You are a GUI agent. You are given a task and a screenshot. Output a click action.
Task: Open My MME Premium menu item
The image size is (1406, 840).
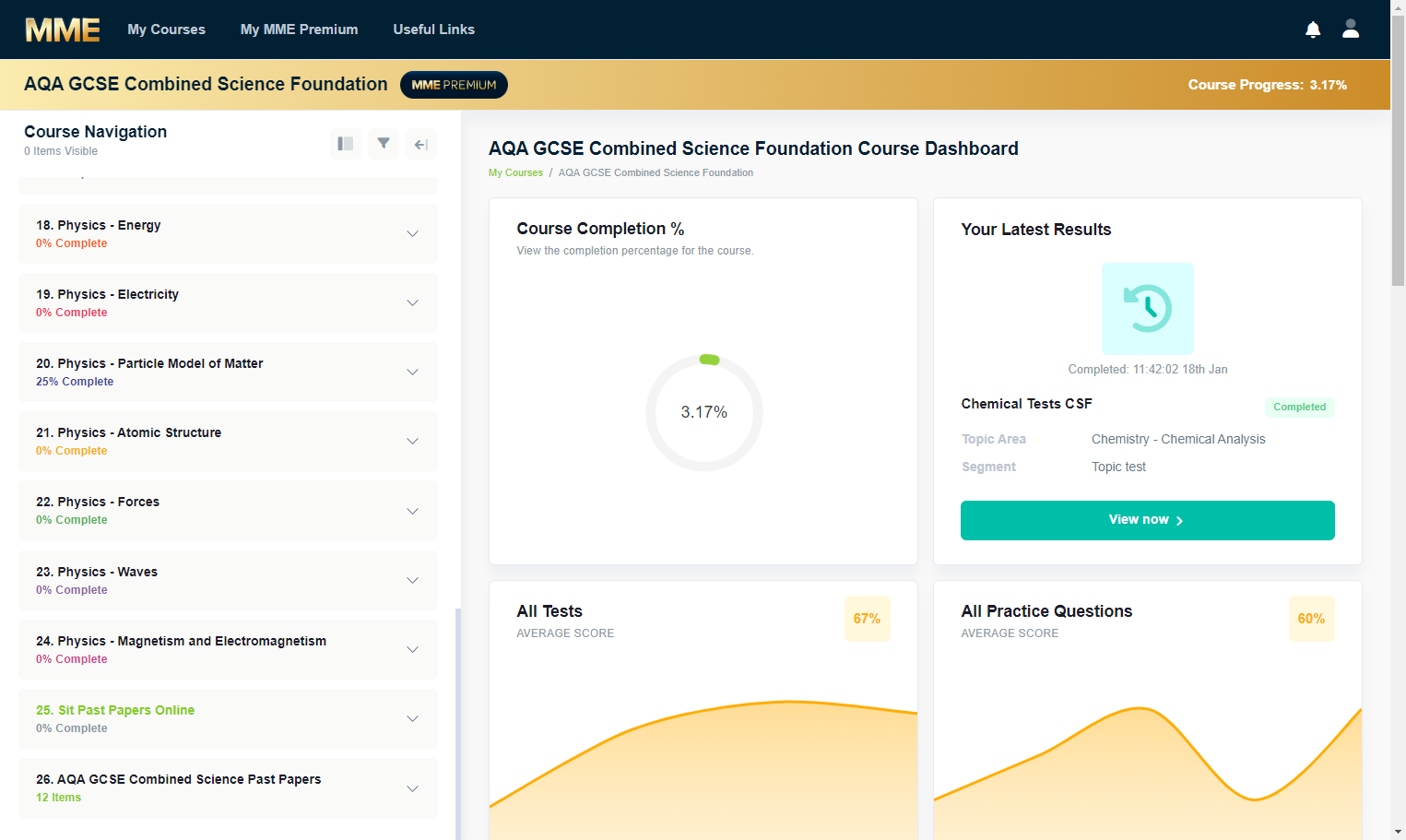pyautogui.click(x=300, y=30)
